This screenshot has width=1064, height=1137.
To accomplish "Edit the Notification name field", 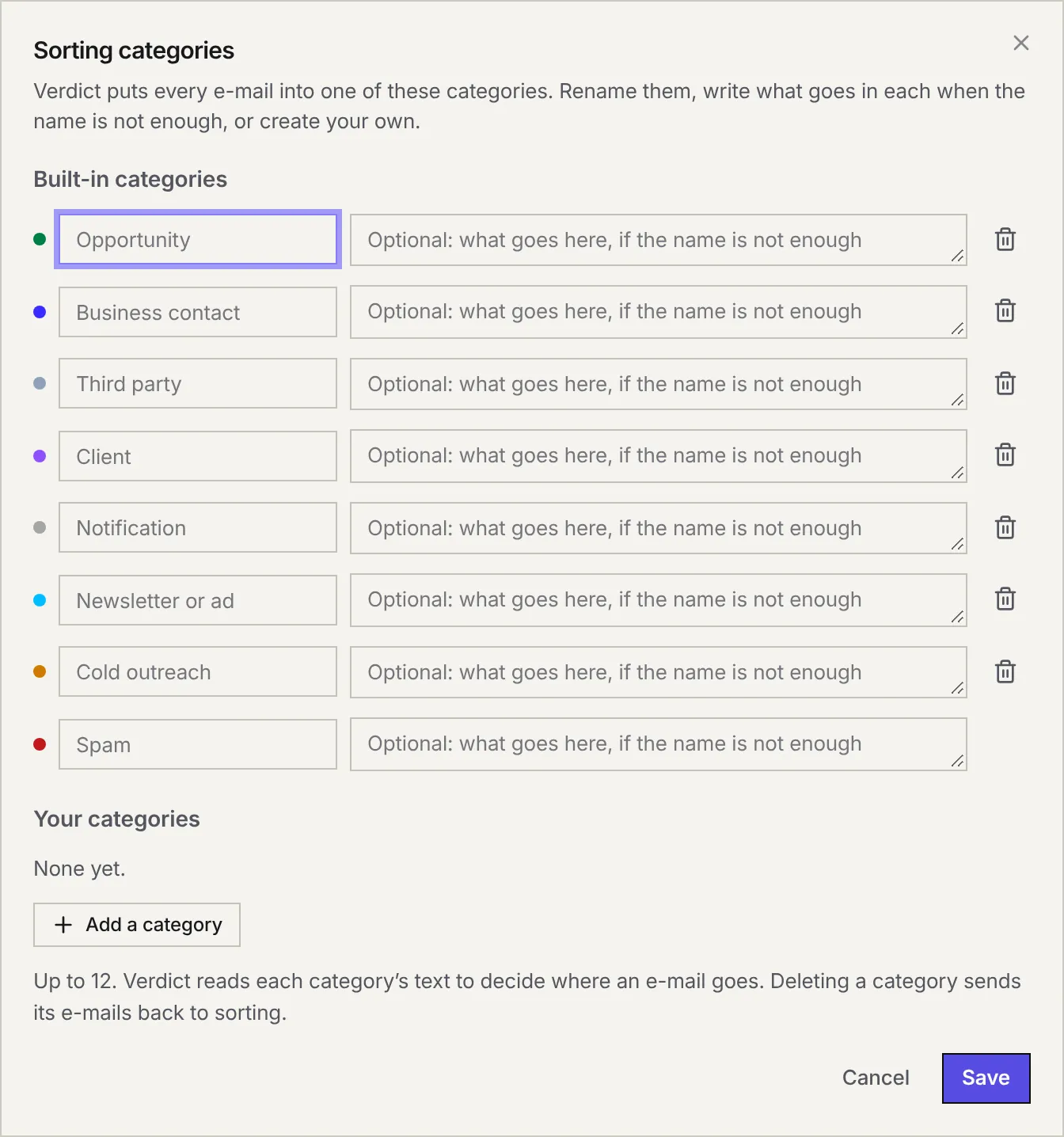I will (x=198, y=527).
